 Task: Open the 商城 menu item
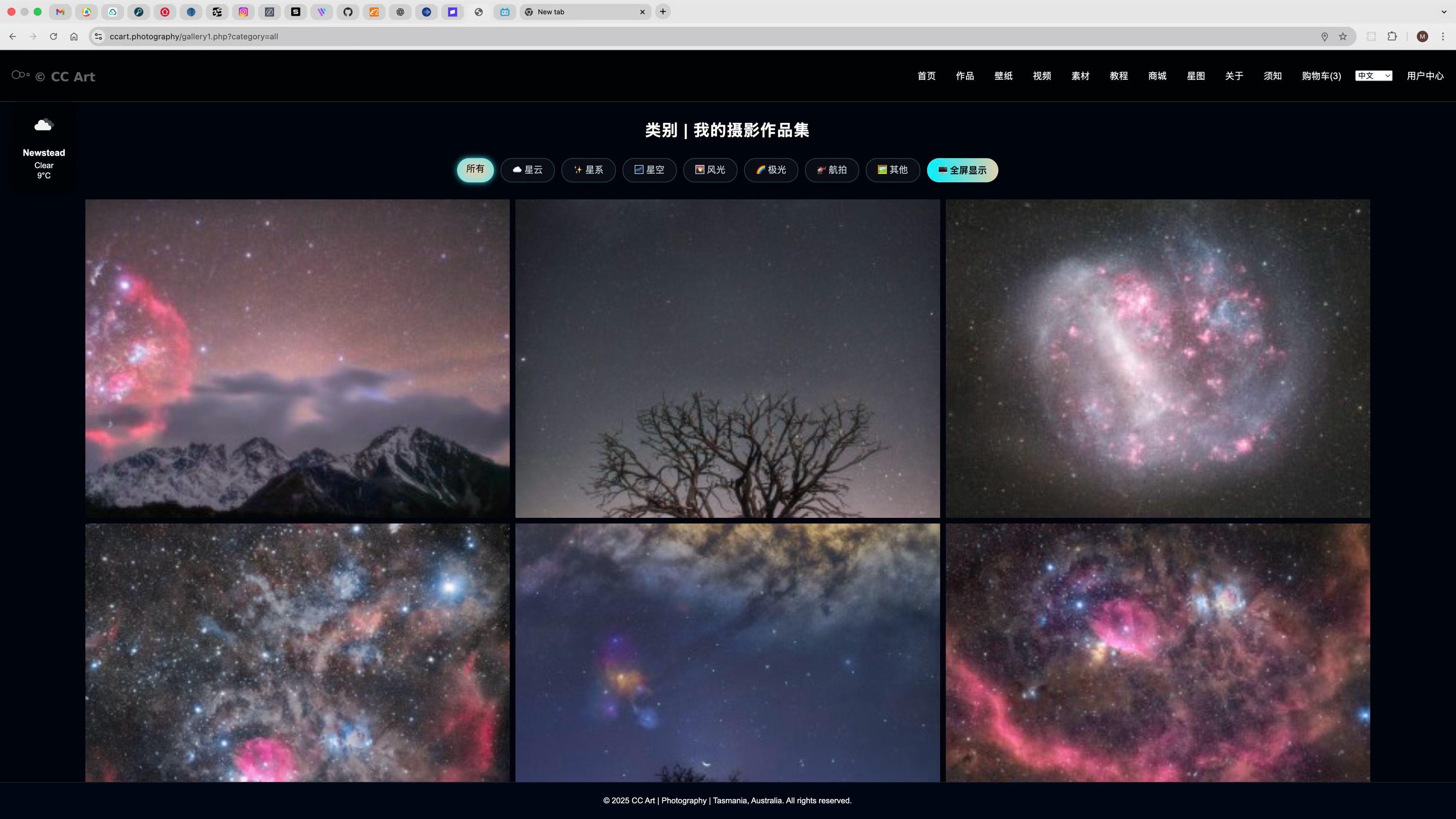[x=1157, y=76]
